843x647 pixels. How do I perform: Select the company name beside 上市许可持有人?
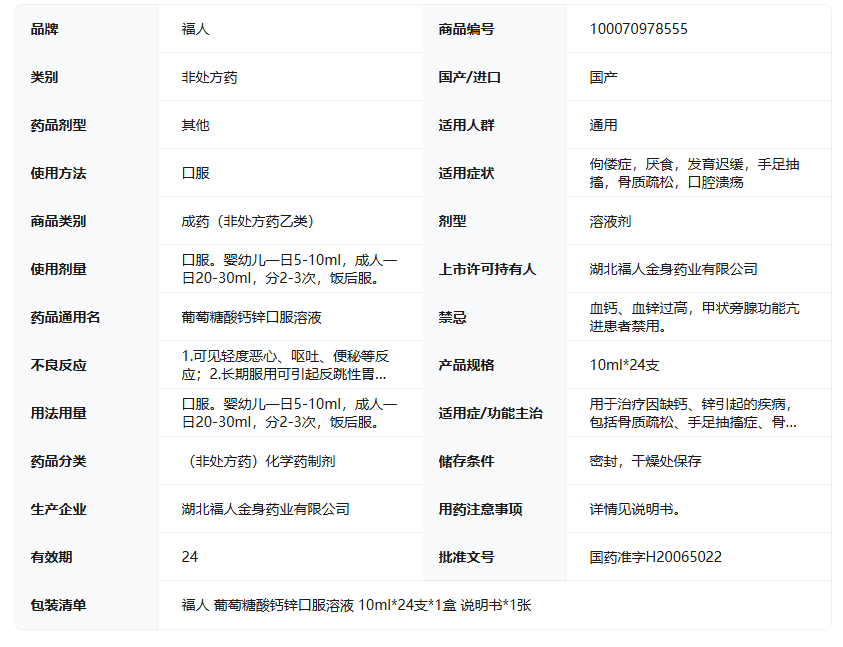[x=674, y=269]
